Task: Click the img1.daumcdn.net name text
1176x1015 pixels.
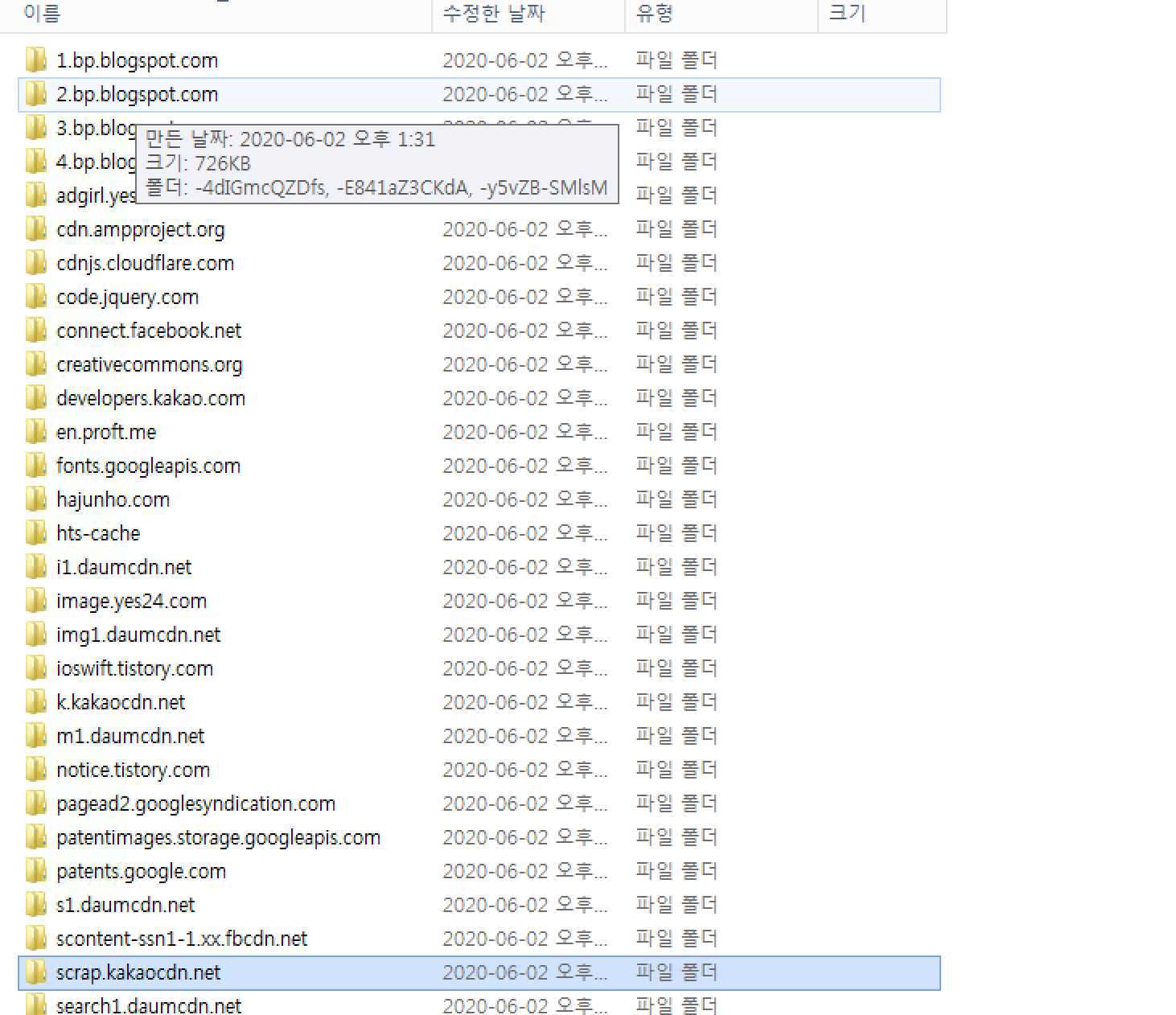Action: 138,635
